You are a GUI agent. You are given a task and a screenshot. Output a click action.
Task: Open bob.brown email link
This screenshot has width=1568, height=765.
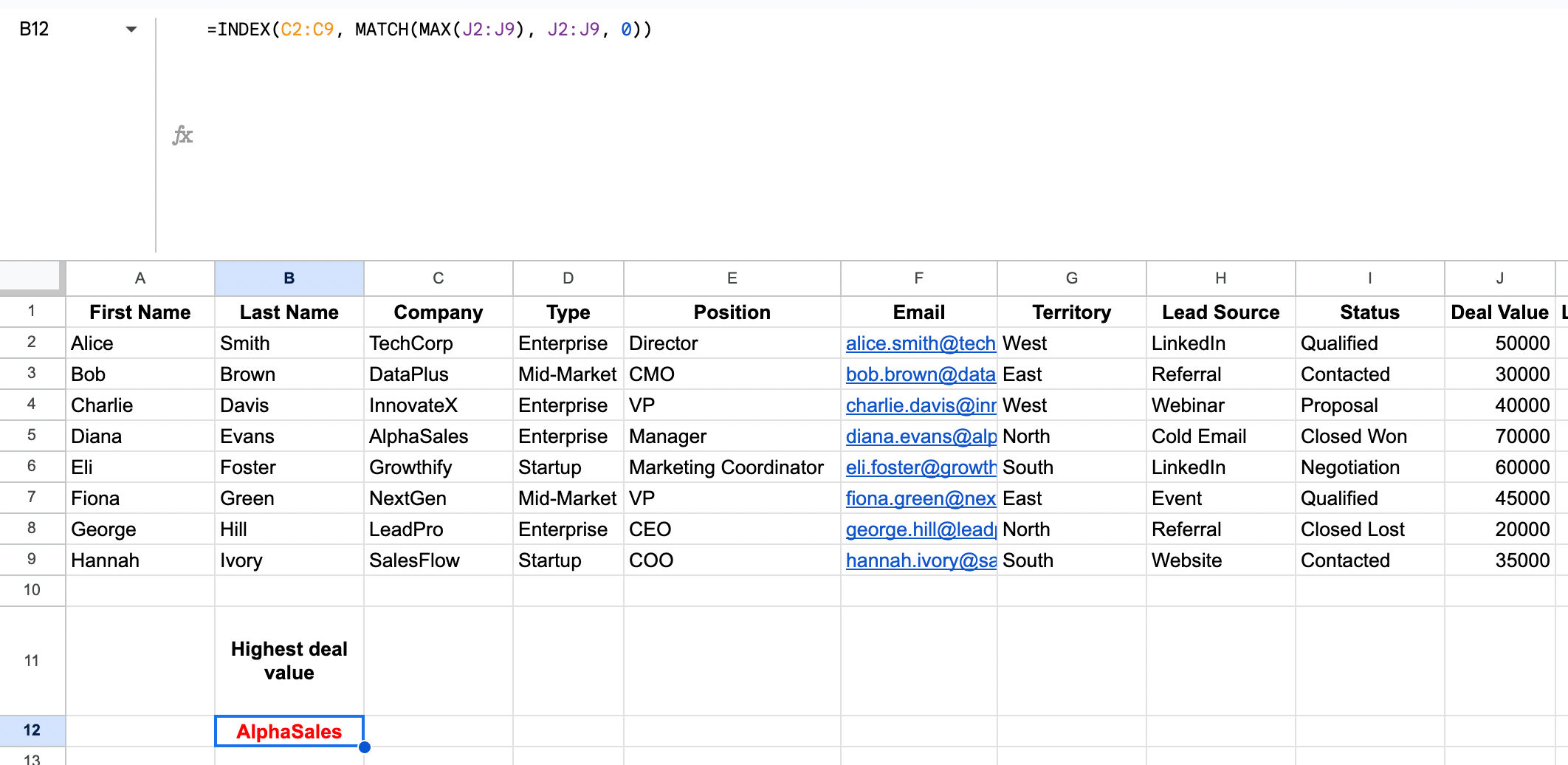[x=920, y=374]
